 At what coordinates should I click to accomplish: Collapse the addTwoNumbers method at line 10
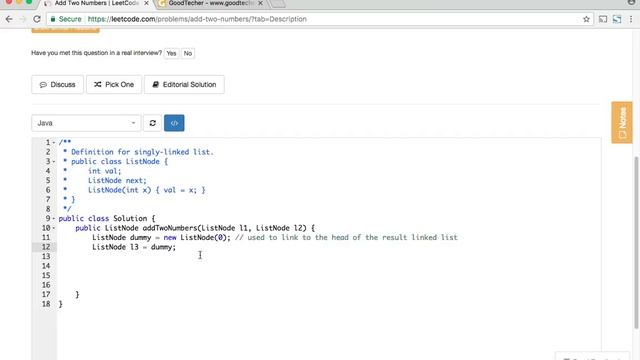(x=54, y=228)
